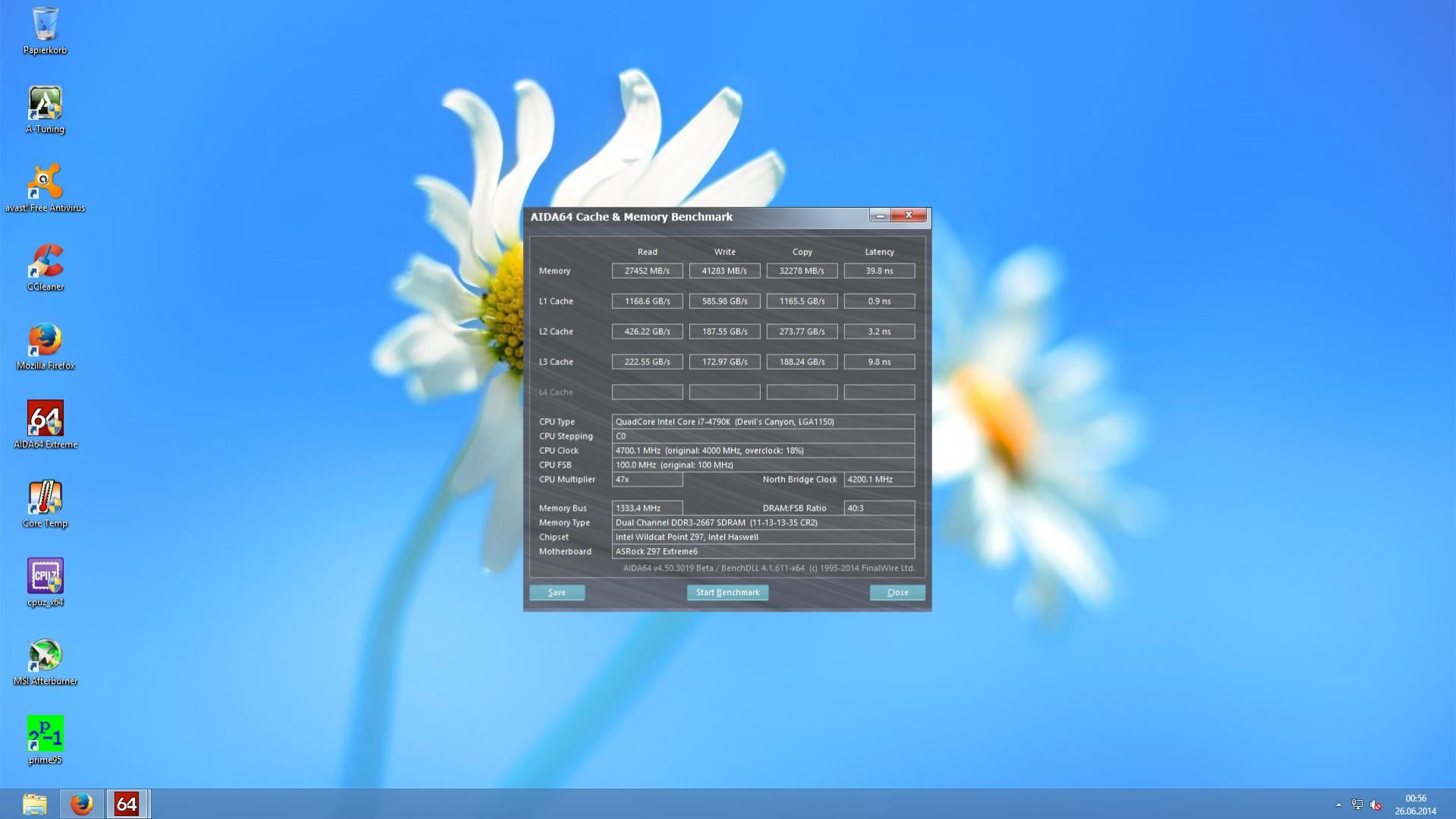Image resolution: width=1456 pixels, height=819 pixels.
Task: Select the CPU Type i7-4790K field
Action: [x=763, y=422]
